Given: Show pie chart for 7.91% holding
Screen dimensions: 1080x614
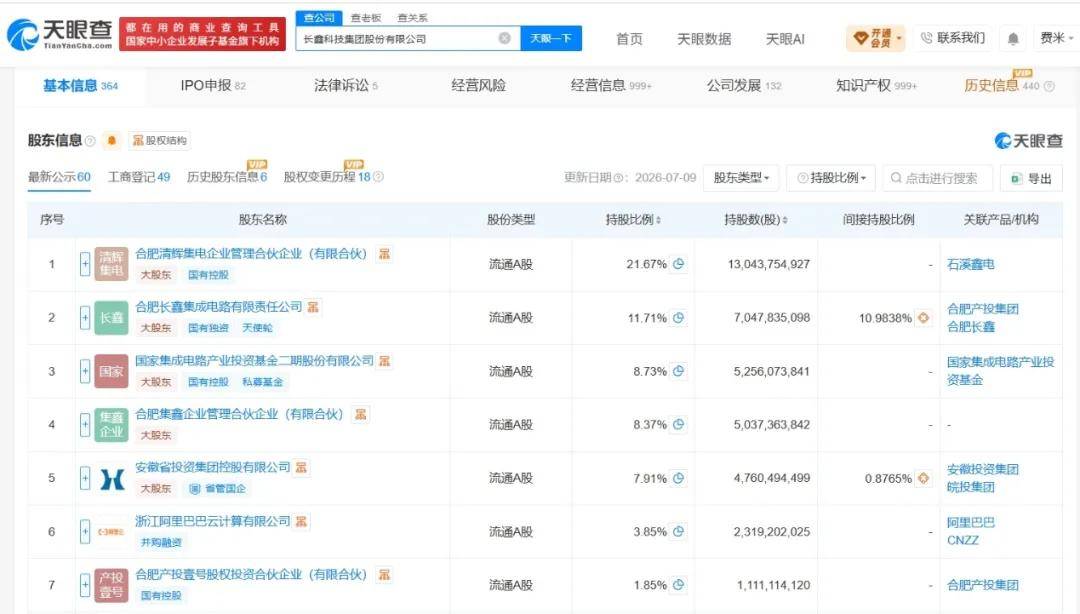Looking at the screenshot, I should pyautogui.click(x=678, y=478).
